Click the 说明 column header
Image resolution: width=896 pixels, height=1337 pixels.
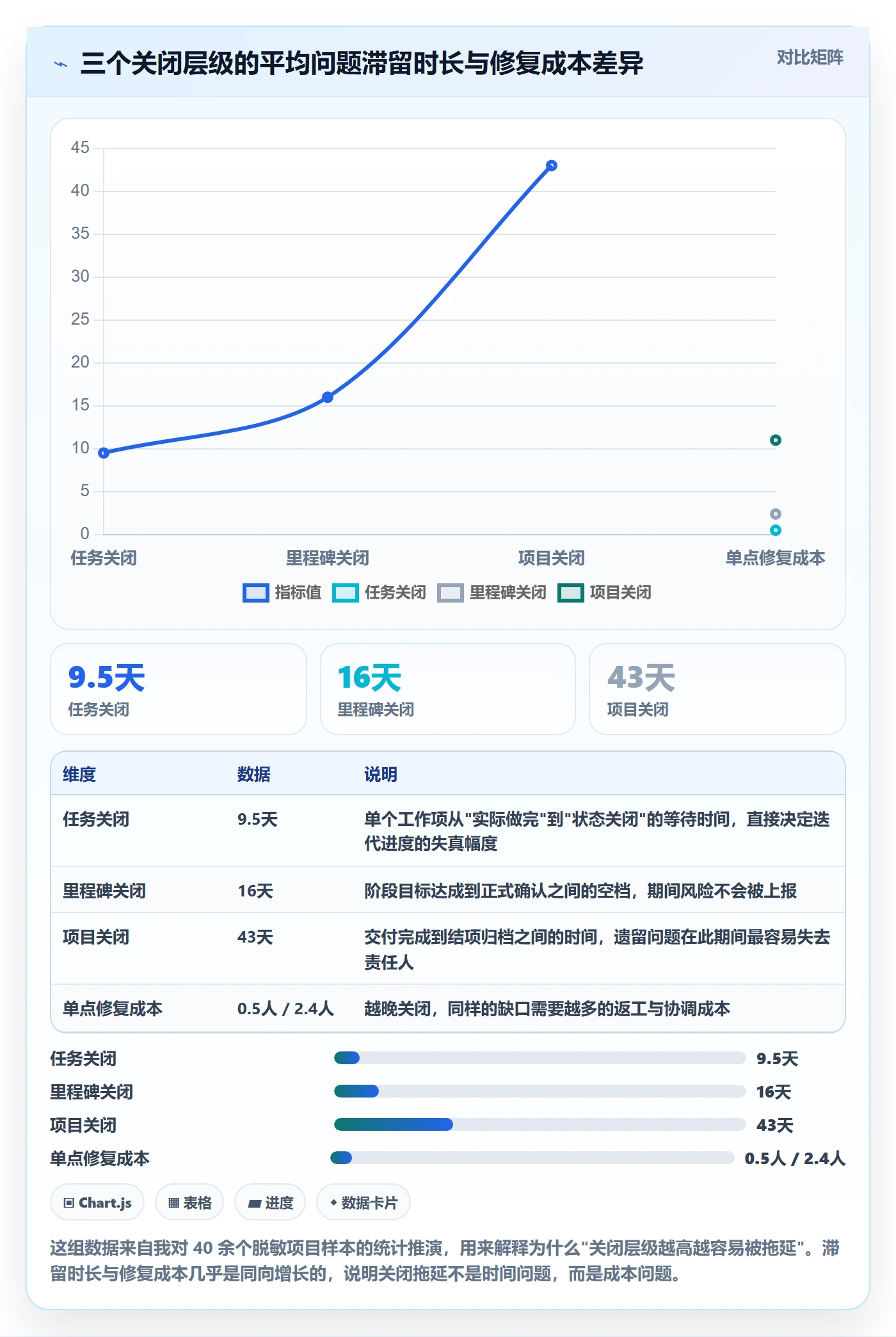pyautogui.click(x=381, y=774)
